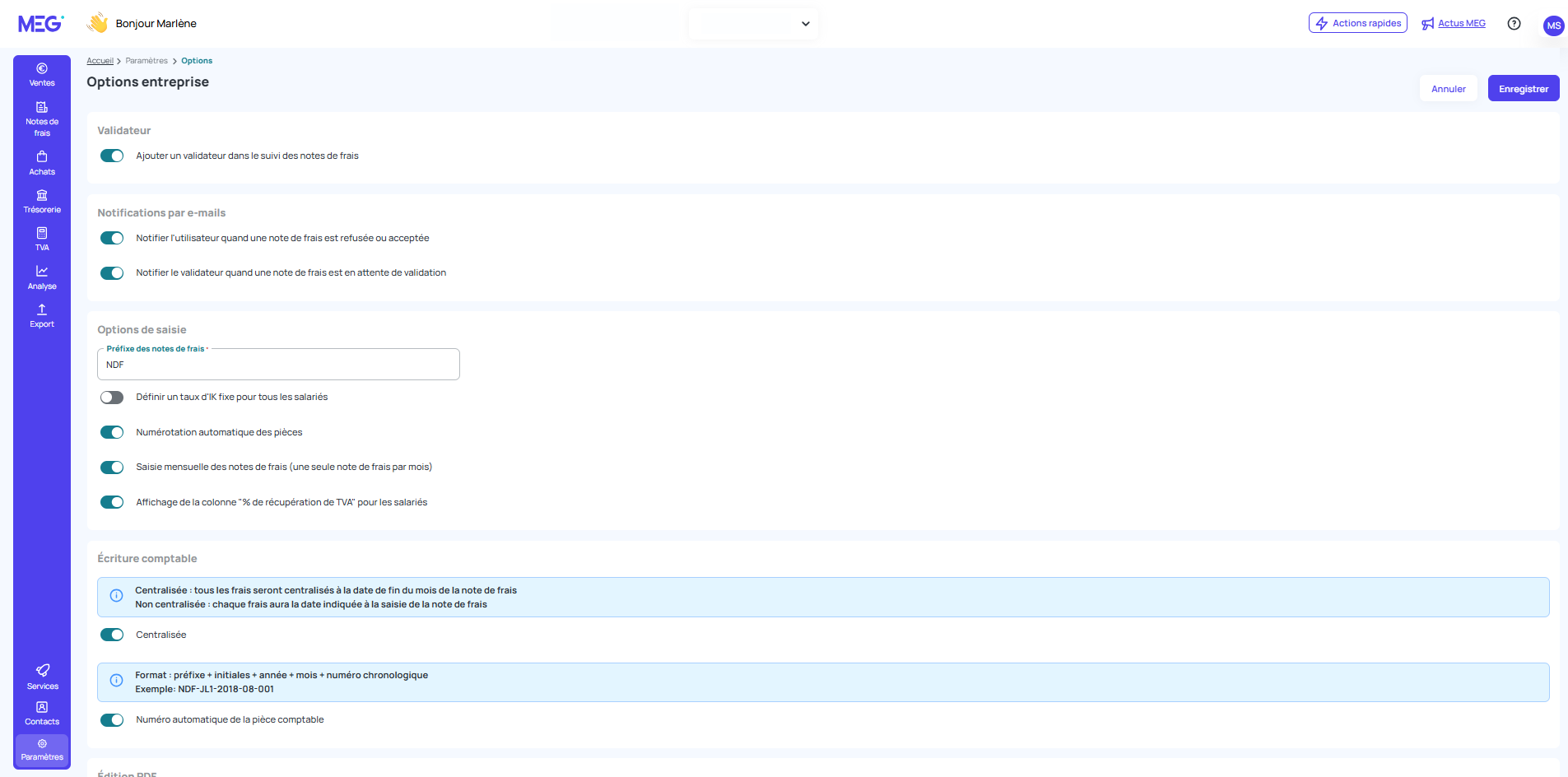The image size is (1568, 777).
Task: Click info icon in Format notice
Action: pyautogui.click(x=117, y=681)
